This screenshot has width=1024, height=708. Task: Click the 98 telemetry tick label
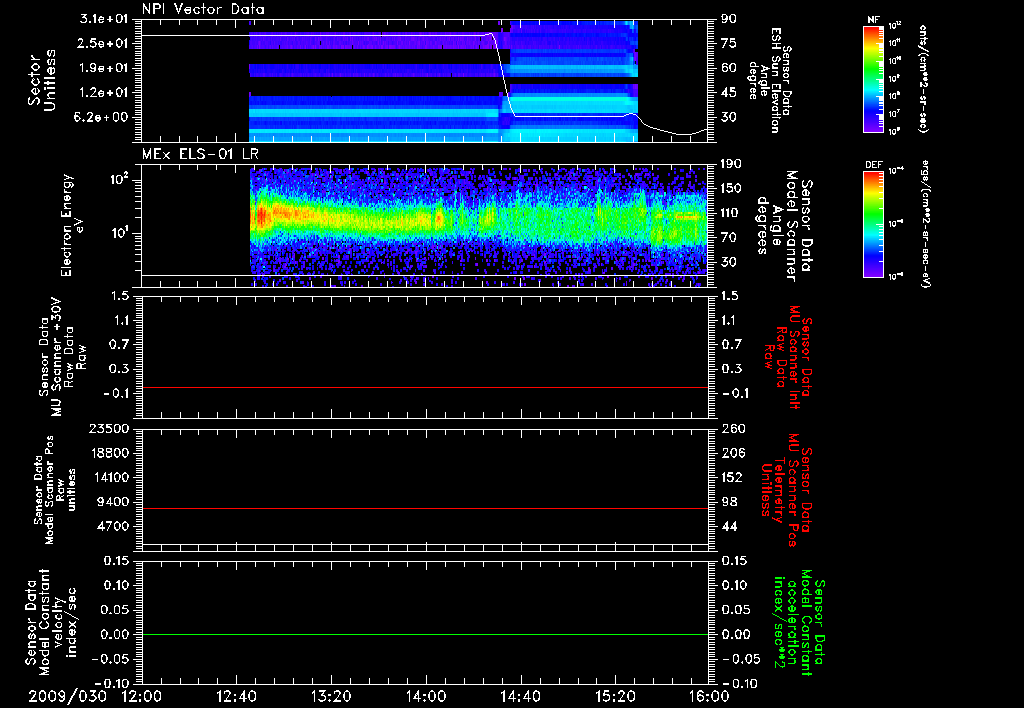(x=728, y=502)
